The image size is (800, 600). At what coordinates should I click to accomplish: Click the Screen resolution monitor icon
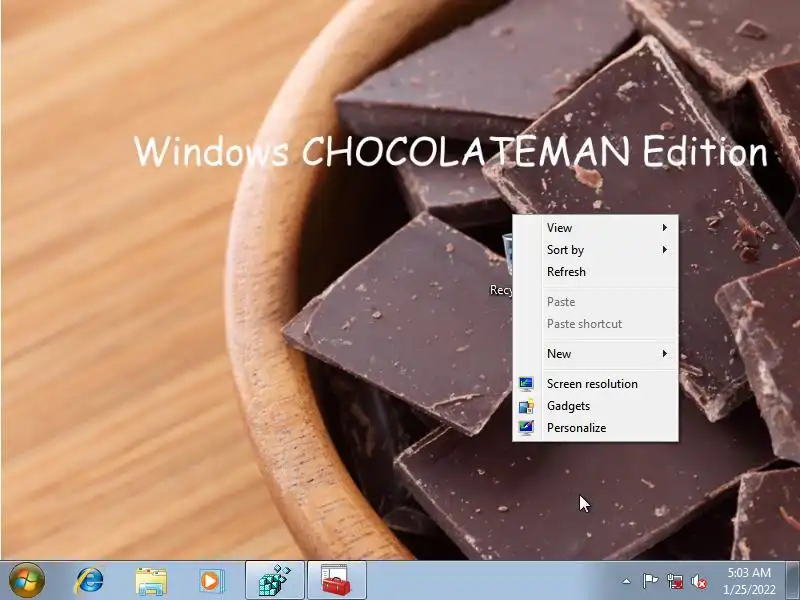[526, 384]
